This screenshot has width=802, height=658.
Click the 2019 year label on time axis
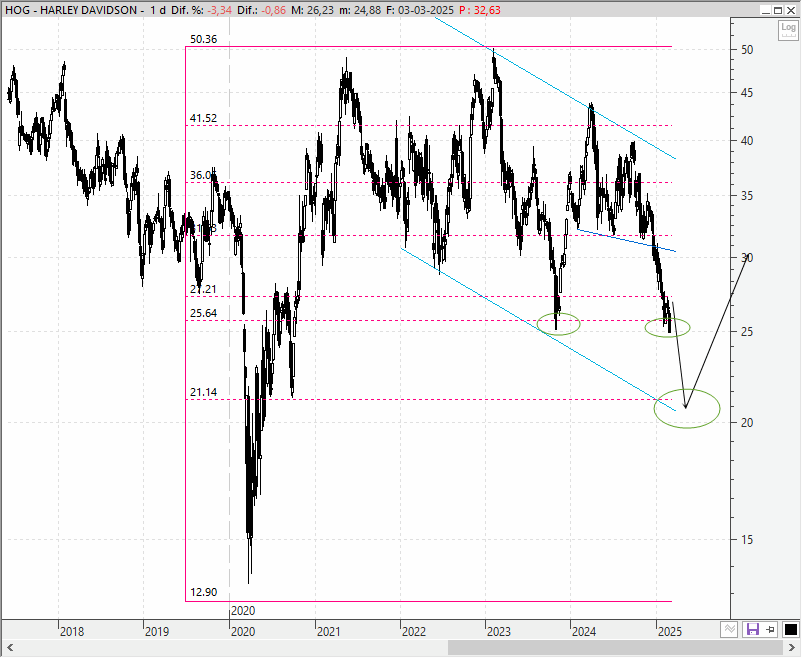157,632
